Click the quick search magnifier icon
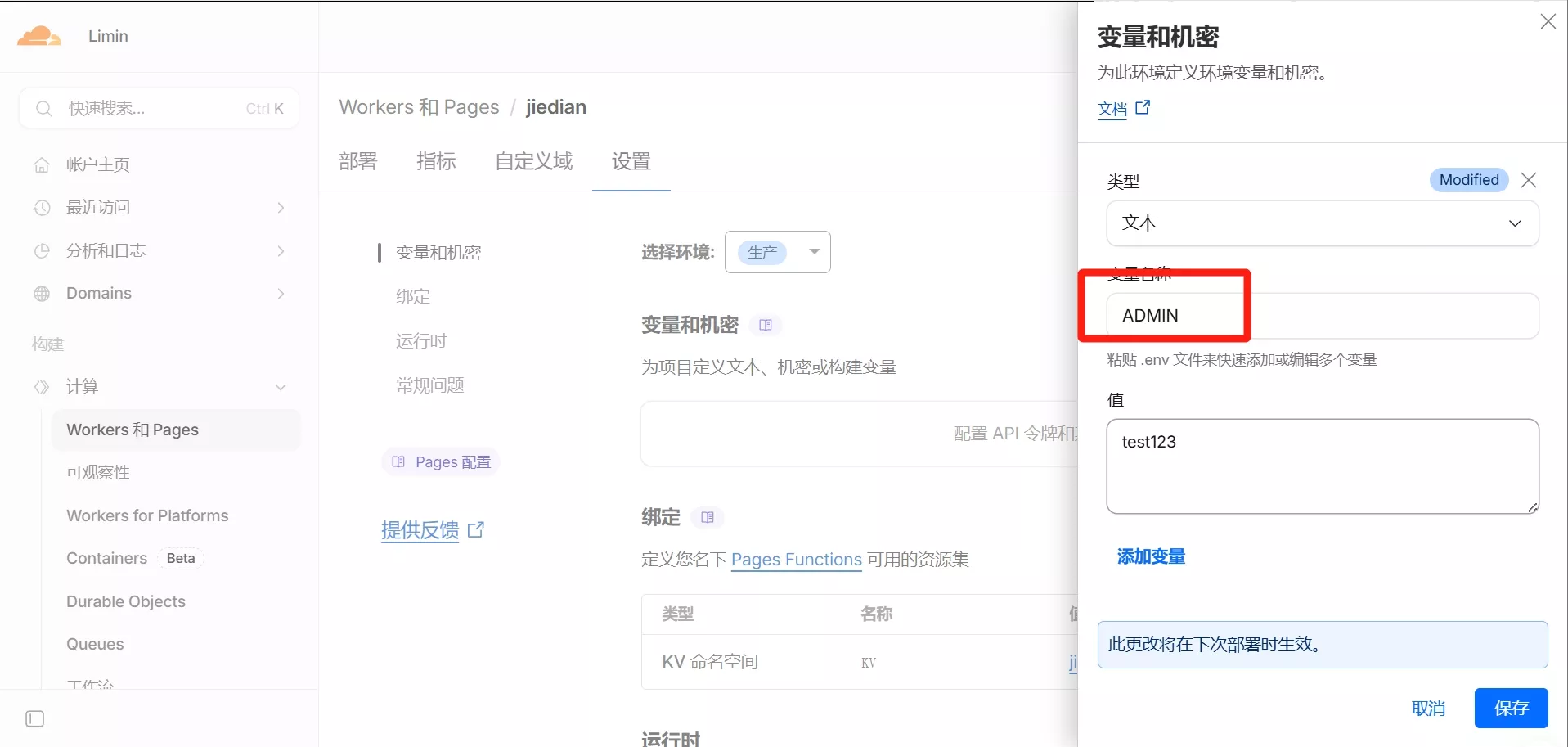The image size is (1568, 747). click(x=44, y=109)
